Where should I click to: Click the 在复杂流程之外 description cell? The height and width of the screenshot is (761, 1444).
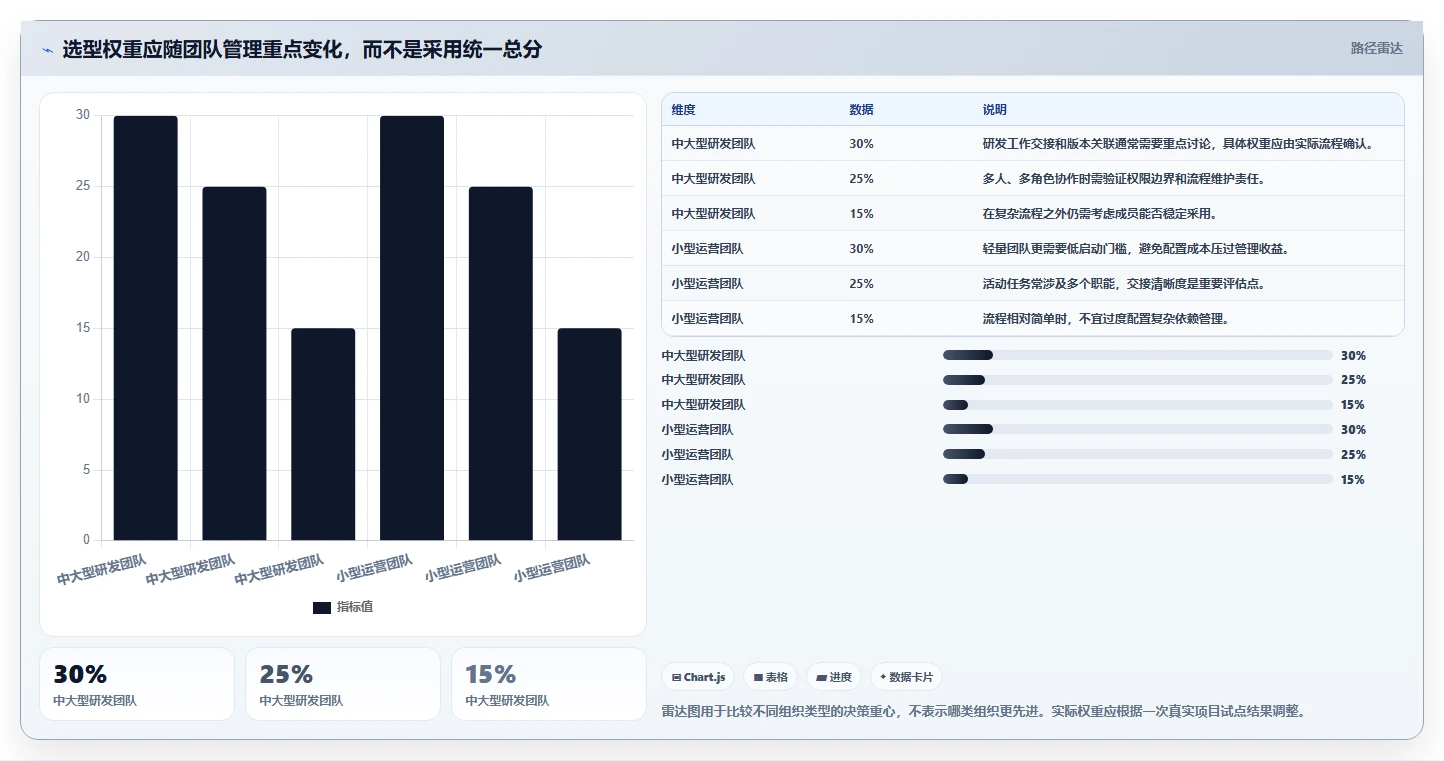(x=1100, y=214)
